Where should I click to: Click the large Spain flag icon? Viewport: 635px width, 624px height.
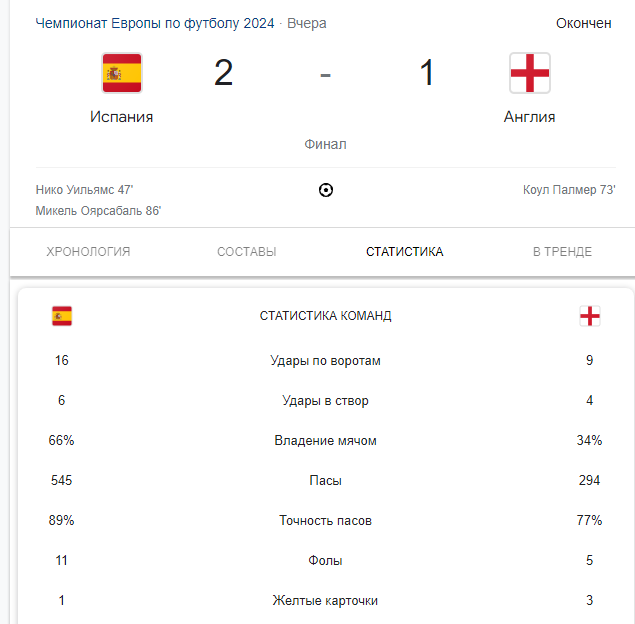point(122,73)
